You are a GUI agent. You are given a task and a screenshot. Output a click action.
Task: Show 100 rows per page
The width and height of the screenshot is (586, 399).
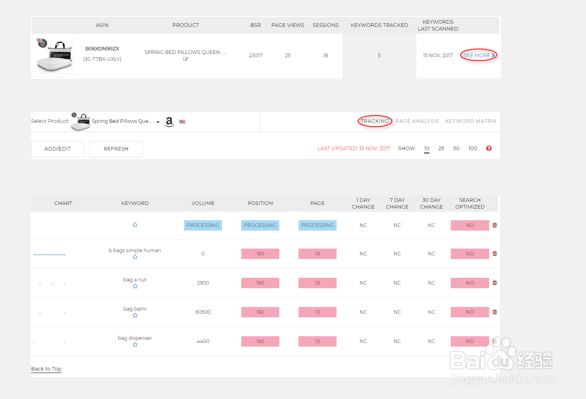point(473,148)
